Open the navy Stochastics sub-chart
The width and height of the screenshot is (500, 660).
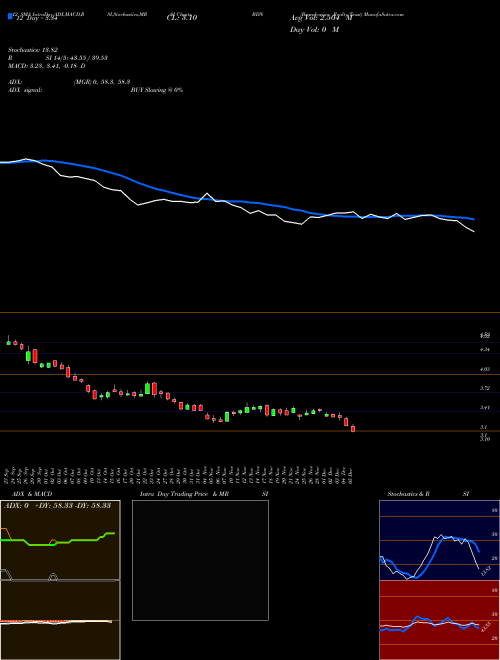pyautogui.click(x=439, y=540)
